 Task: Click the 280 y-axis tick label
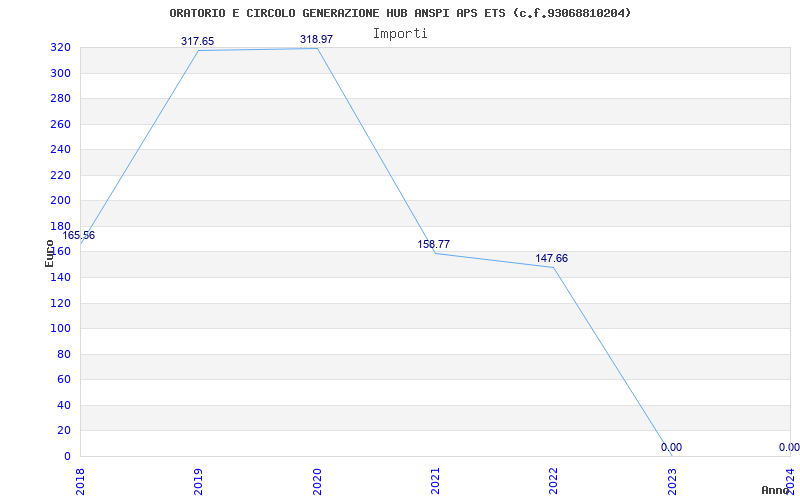[x=60, y=98]
